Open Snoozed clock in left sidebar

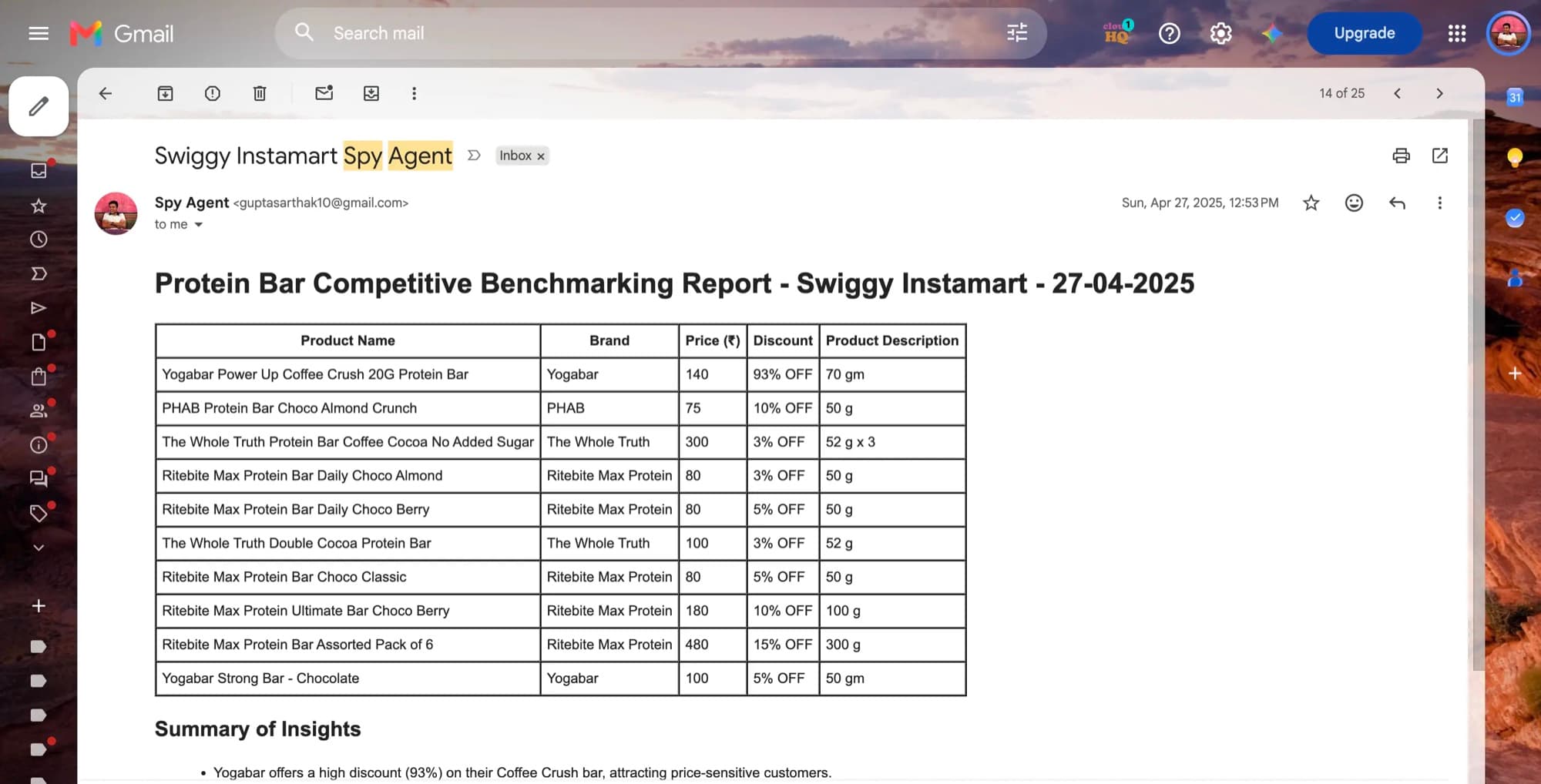coord(39,240)
